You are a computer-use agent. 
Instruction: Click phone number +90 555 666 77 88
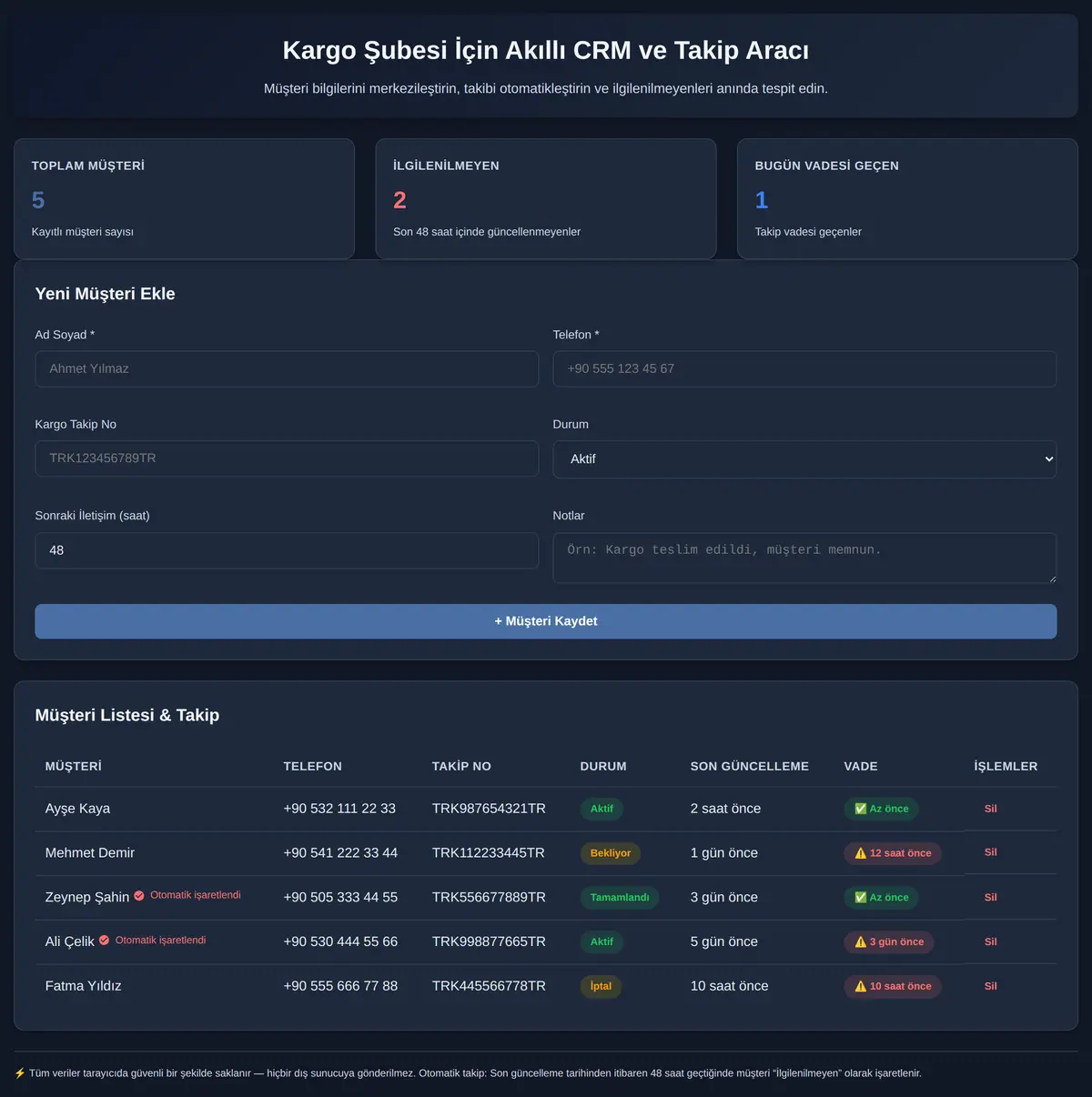click(x=340, y=986)
